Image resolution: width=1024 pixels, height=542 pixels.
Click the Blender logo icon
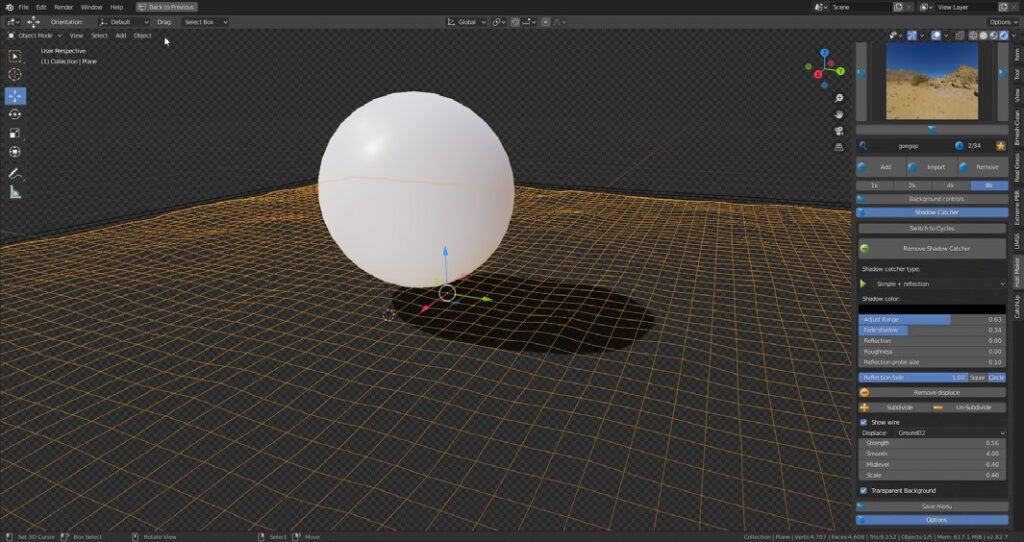tap(9, 7)
